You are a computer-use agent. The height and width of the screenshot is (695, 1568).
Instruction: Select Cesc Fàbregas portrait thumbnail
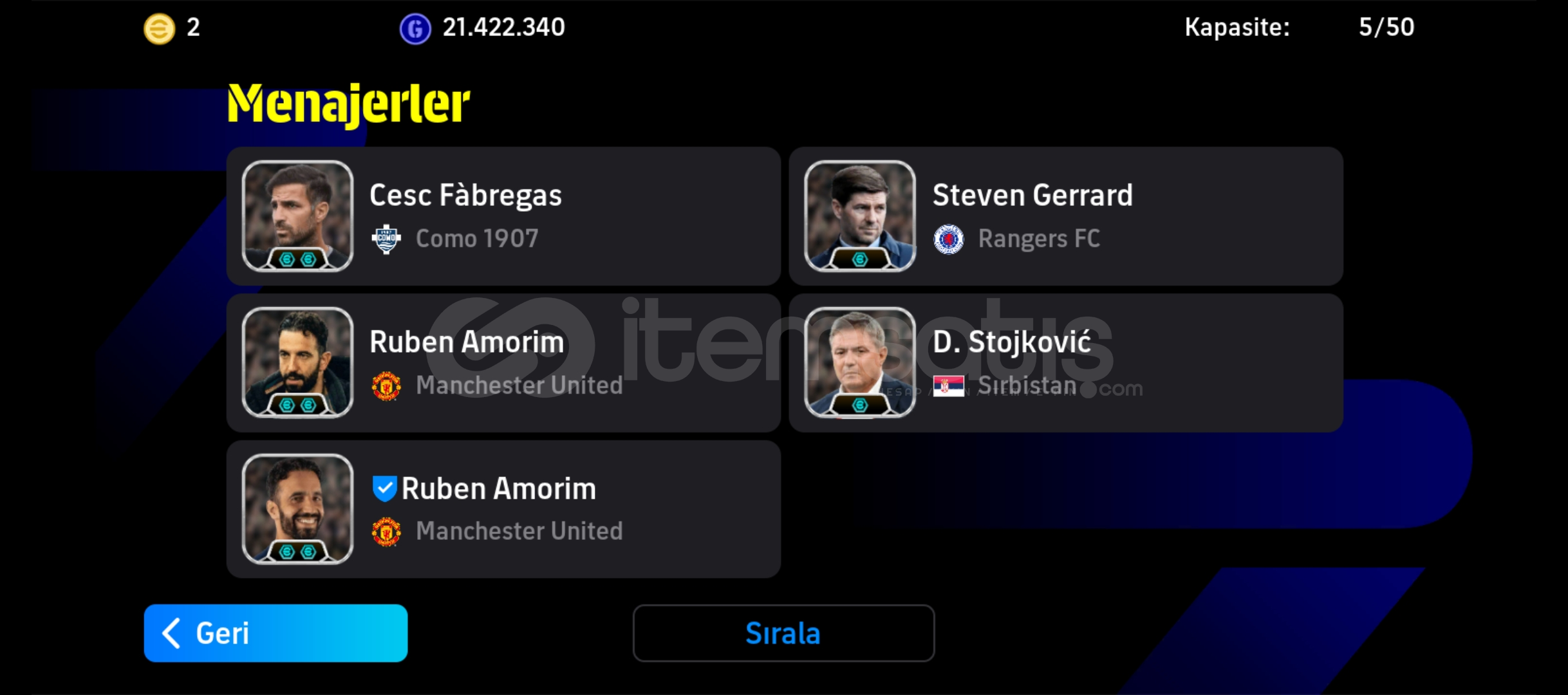pyautogui.click(x=297, y=216)
